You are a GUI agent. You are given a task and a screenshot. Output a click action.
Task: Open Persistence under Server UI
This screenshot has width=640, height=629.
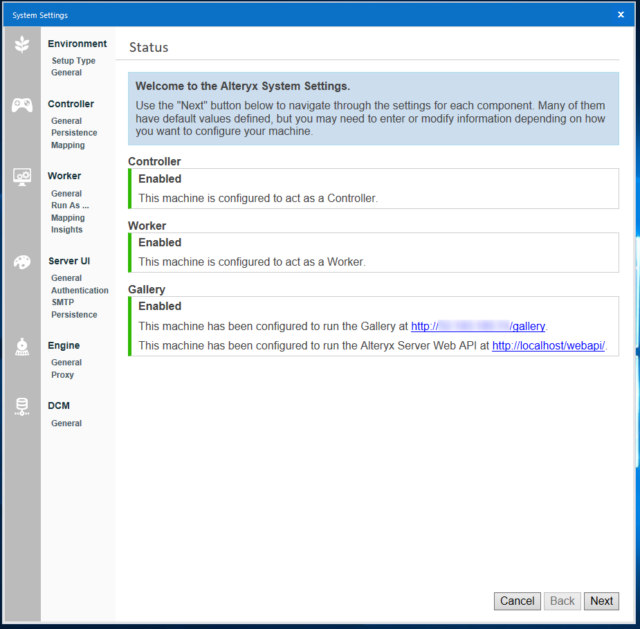pos(74,315)
